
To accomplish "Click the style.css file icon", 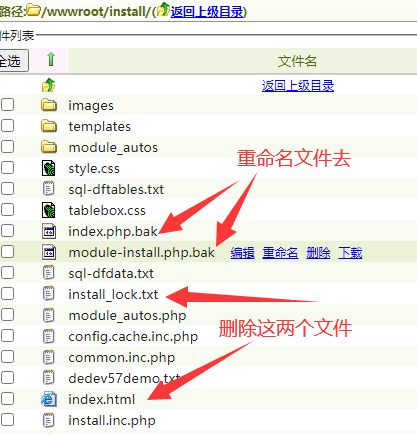I will pos(49,168).
